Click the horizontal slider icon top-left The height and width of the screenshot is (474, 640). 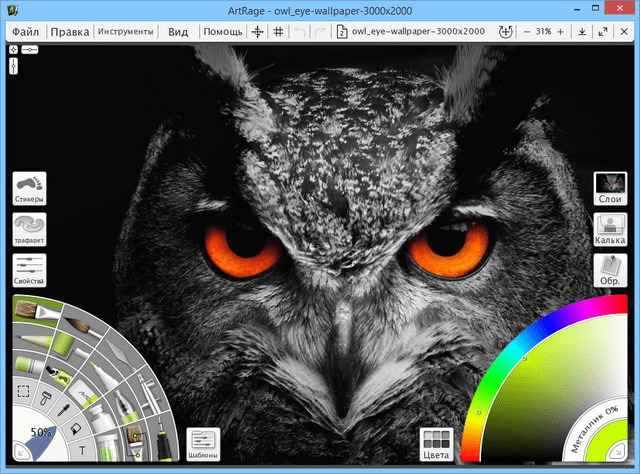point(30,49)
